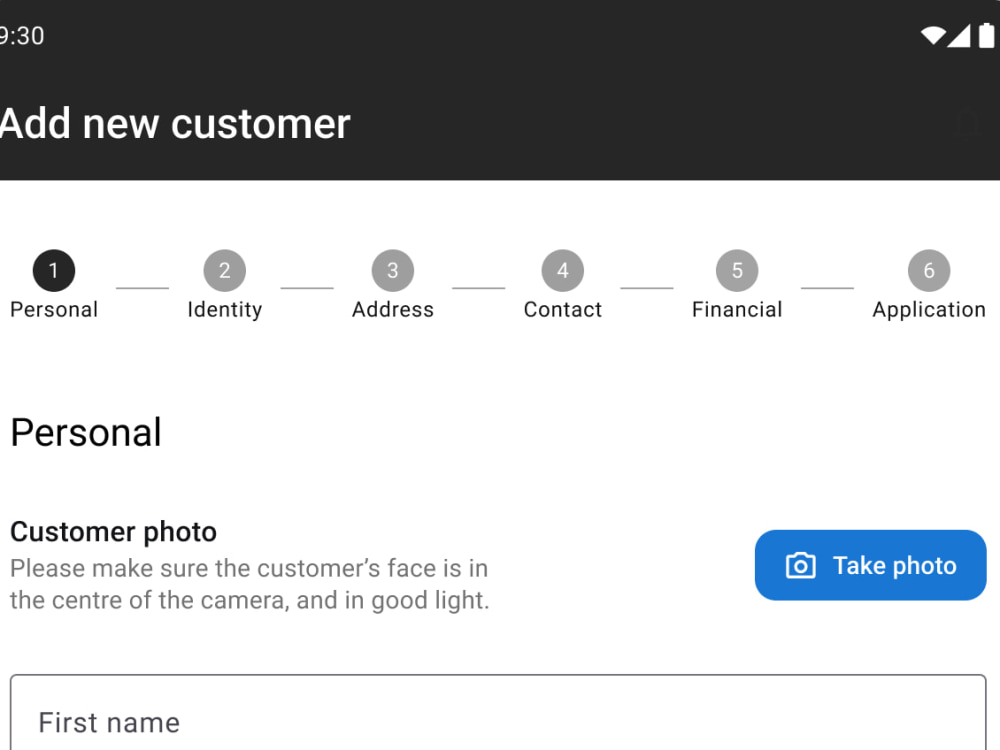Click the customer's face instruction text
The height and width of the screenshot is (750, 1000).
(249, 584)
